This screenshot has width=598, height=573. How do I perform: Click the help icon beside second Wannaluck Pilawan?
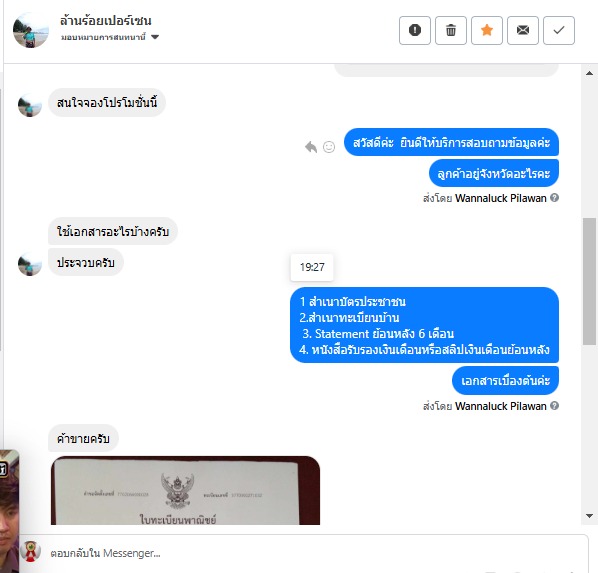click(x=555, y=406)
